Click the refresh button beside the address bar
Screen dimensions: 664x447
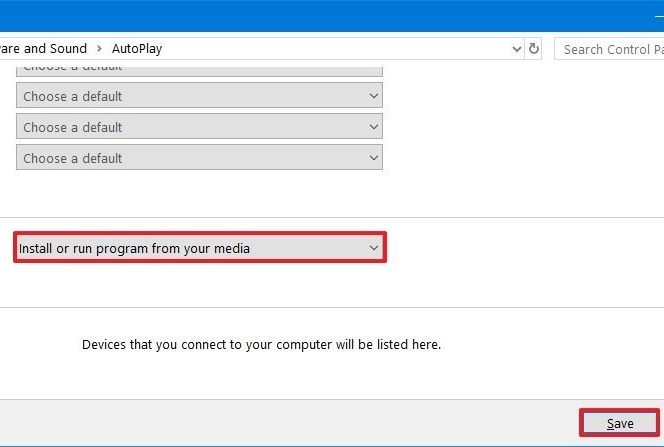(534, 49)
